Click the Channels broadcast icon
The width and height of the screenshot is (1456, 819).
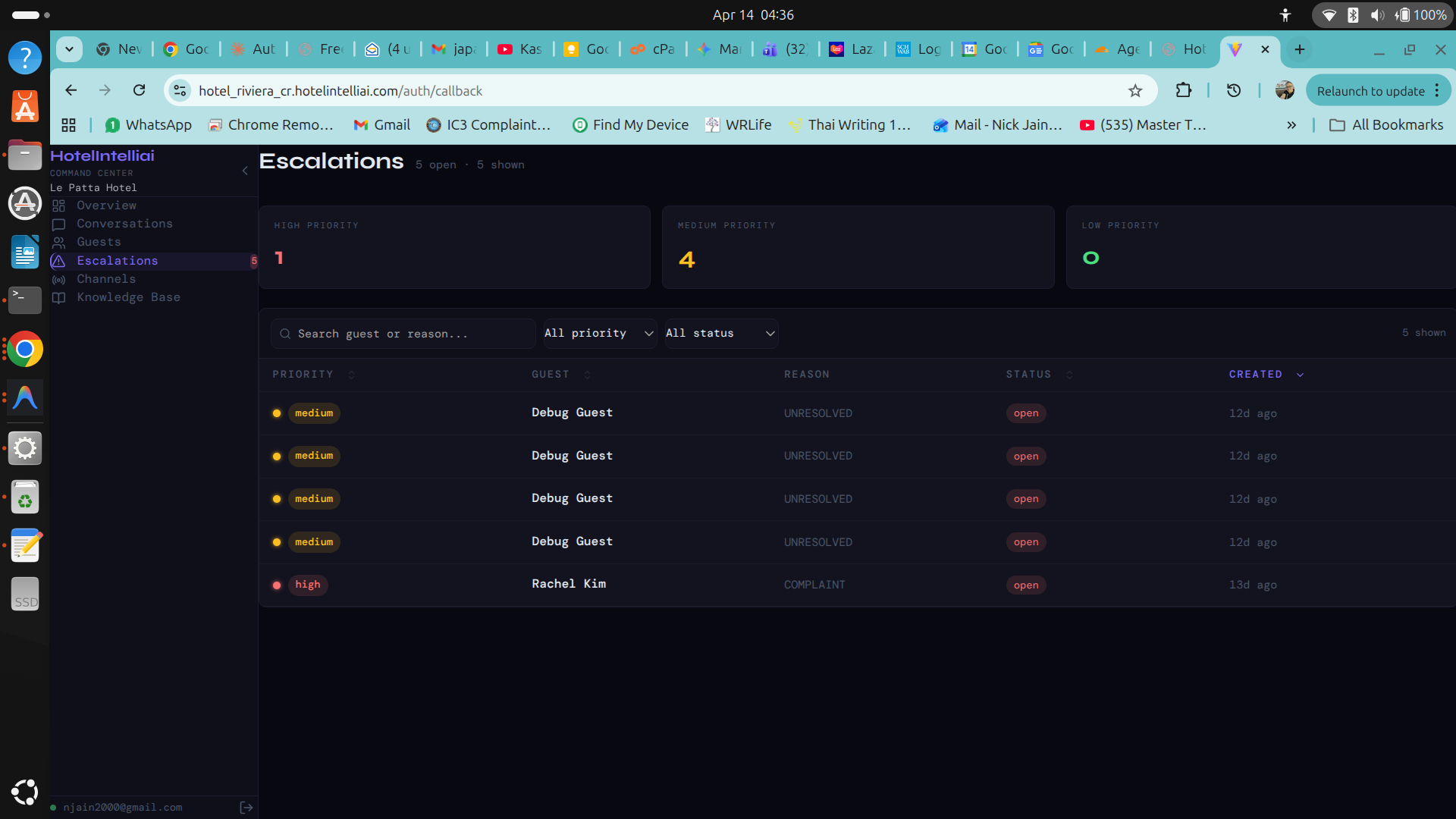point(58,280)
